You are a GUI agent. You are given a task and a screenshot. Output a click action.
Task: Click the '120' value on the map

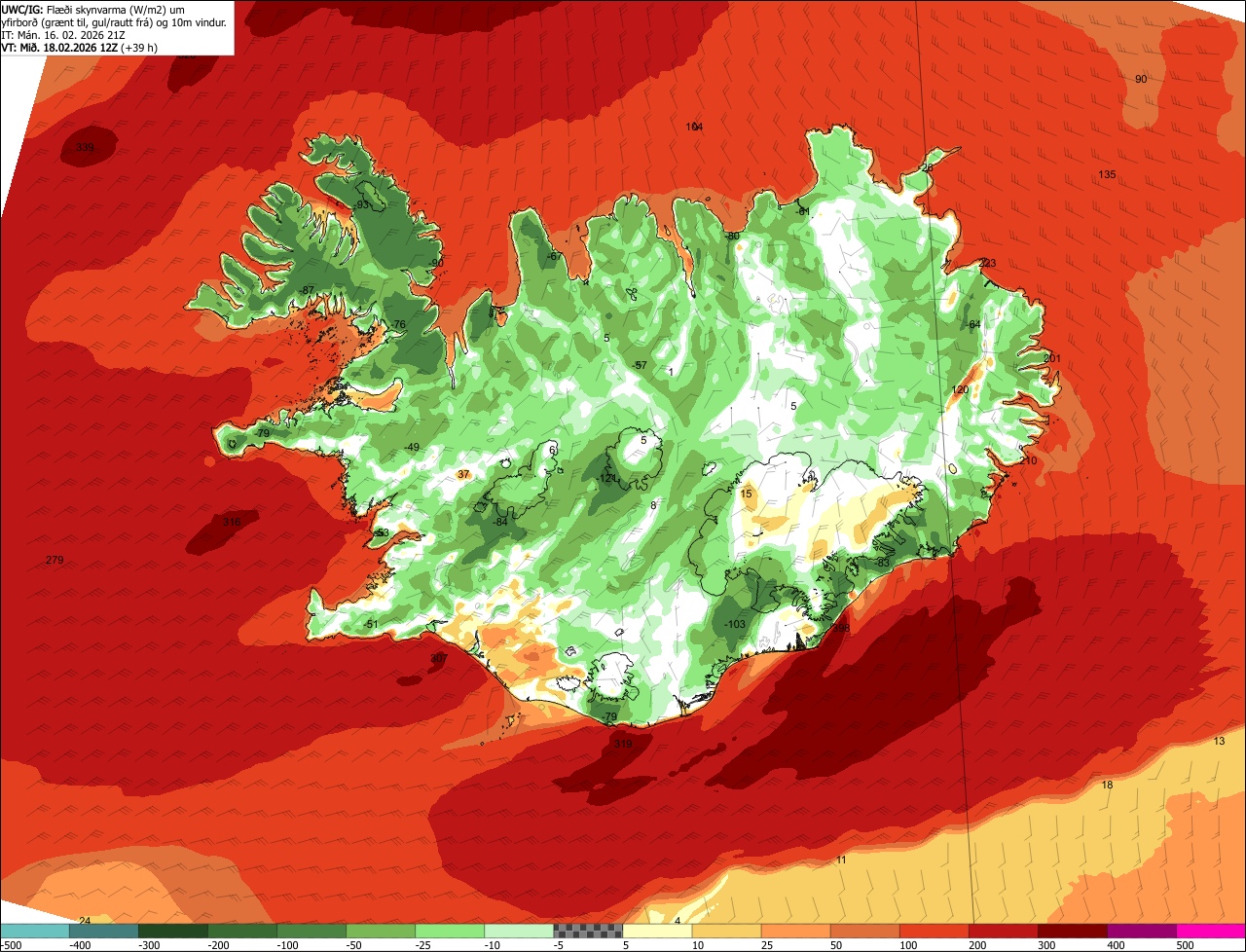tap(960, 390)
